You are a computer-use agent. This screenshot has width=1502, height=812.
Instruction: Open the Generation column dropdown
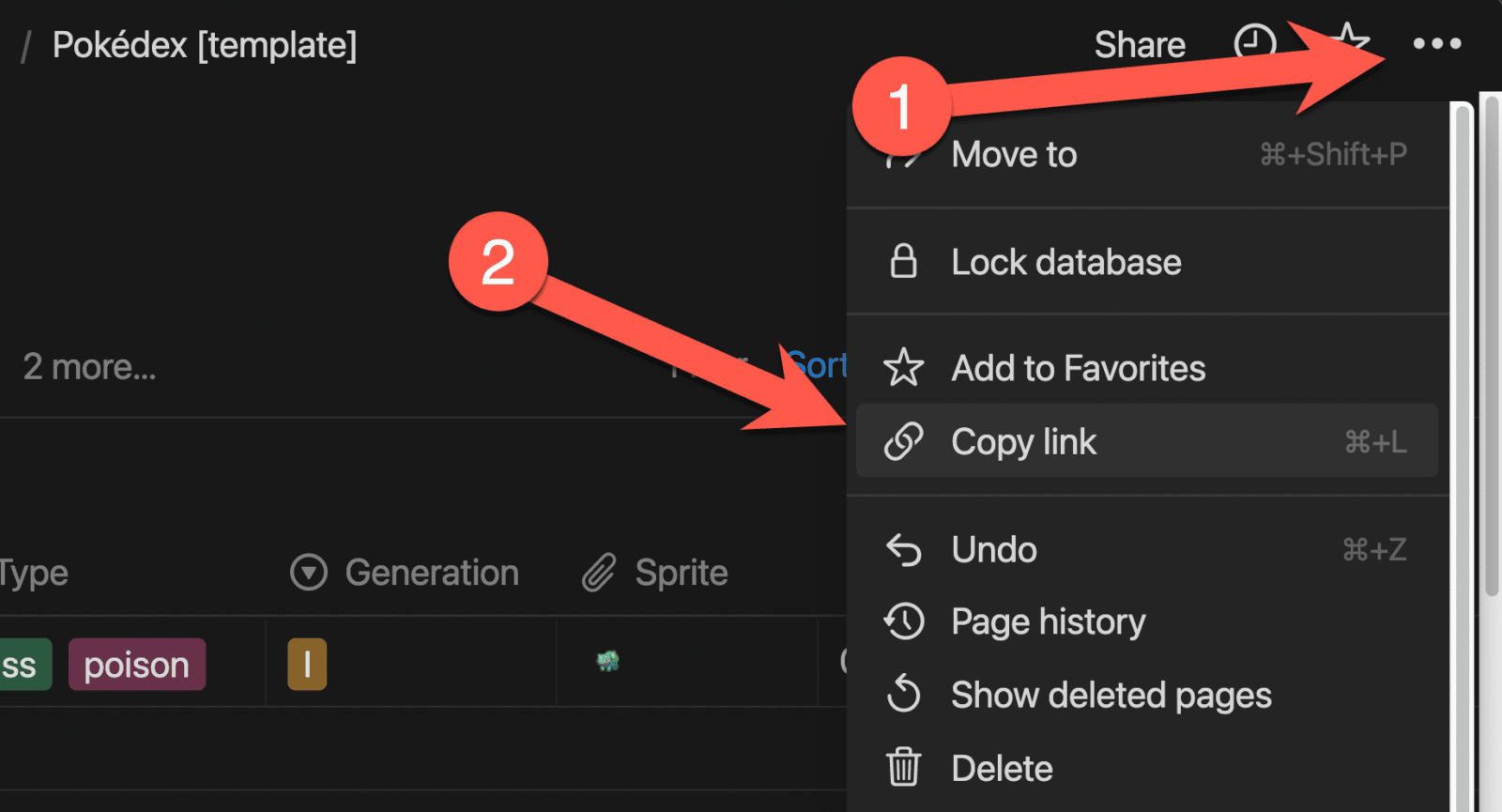click(x=308, y=572)
